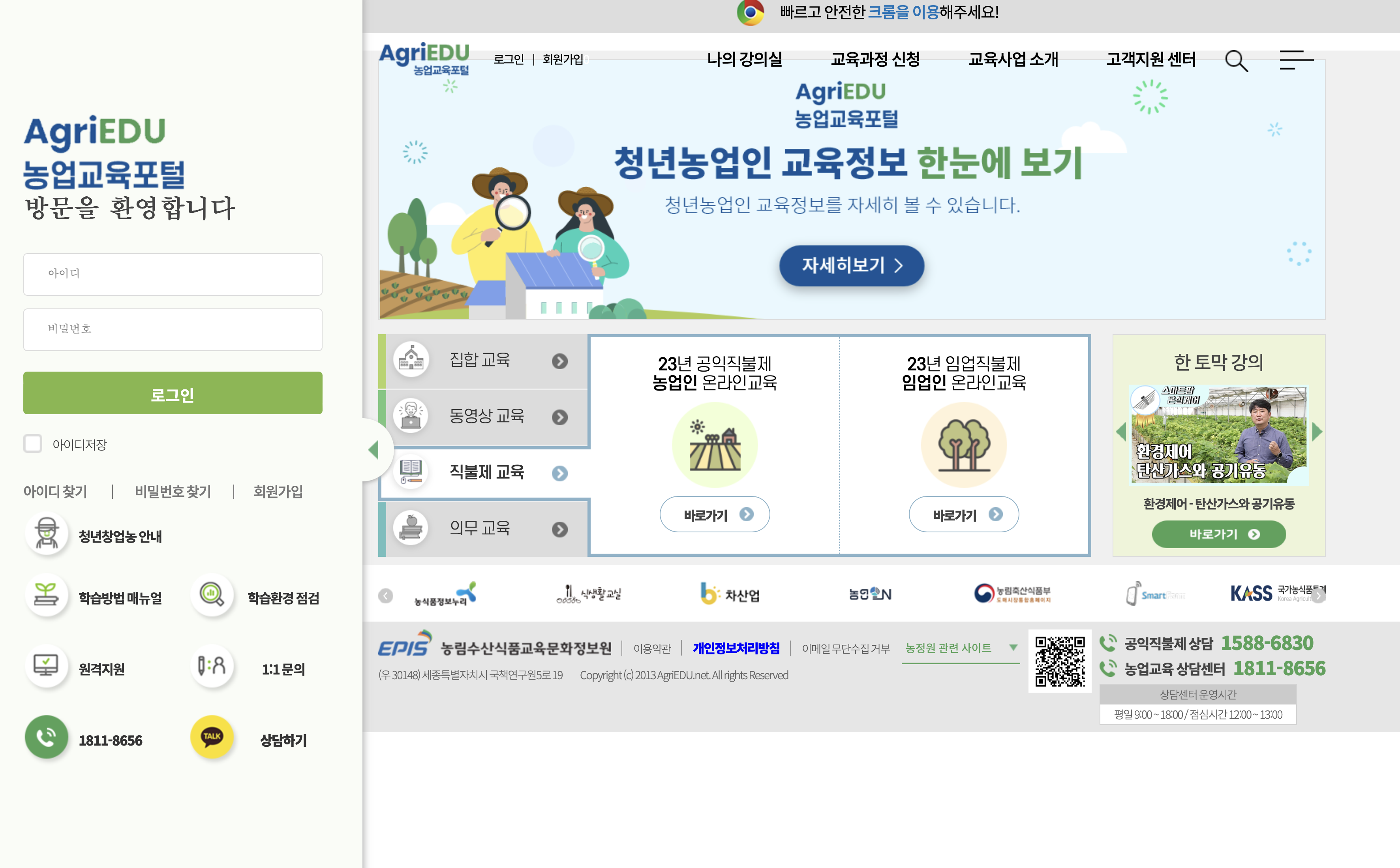Open the 1:1 문의 icon
The image size is (1400, 868).
[212, 666]
